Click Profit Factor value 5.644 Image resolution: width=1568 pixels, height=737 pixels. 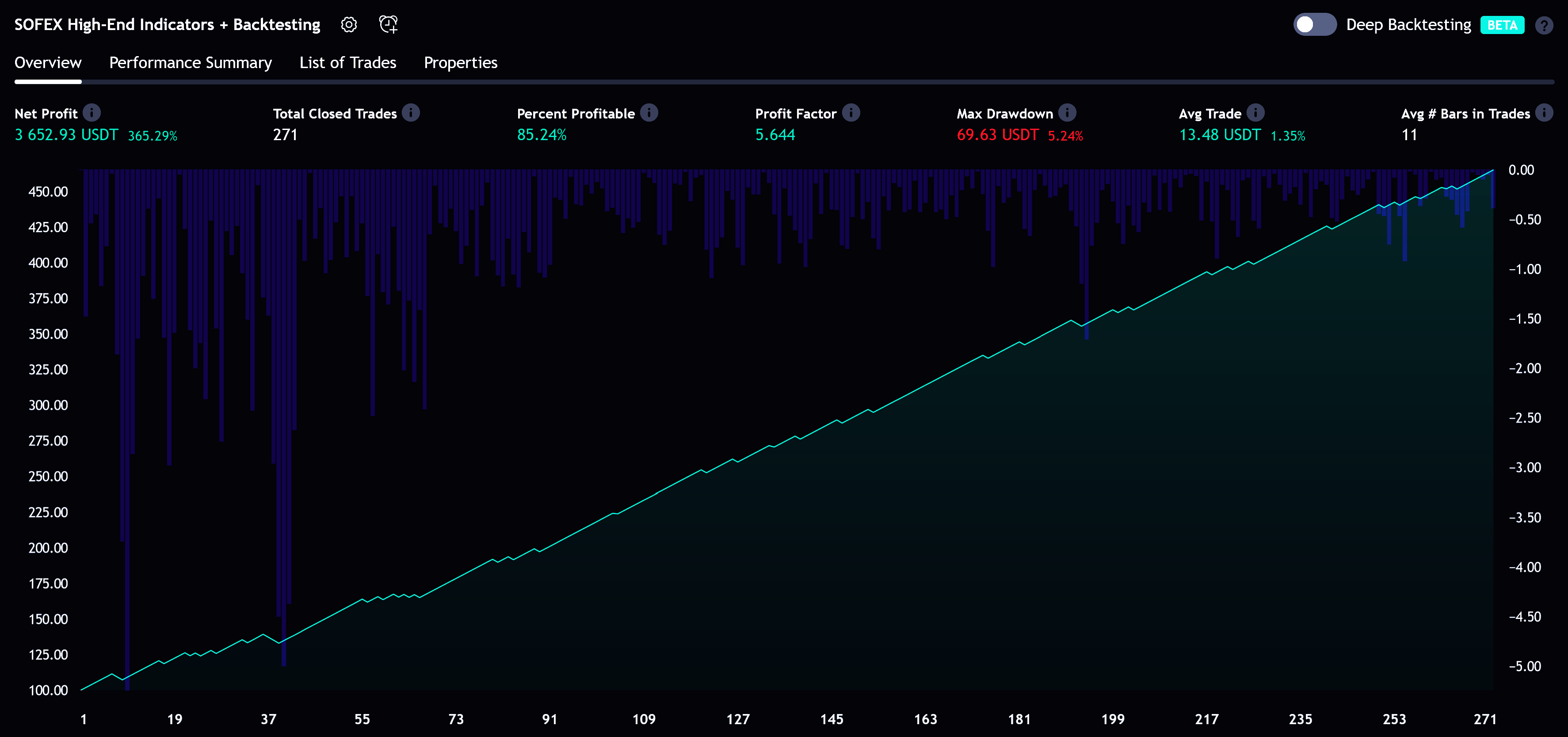click(x=775, y=134)
